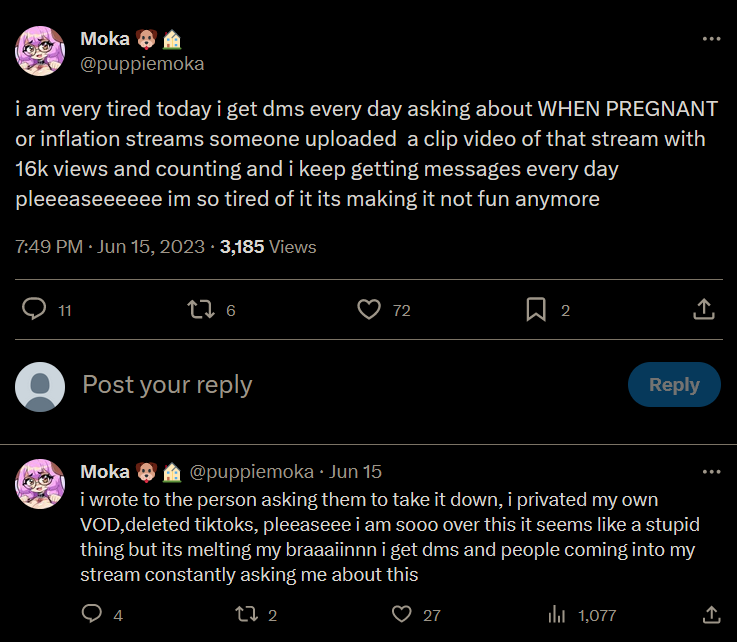
Task: Retweet the second tweet with 2 reposts
Action: [245, 614]
